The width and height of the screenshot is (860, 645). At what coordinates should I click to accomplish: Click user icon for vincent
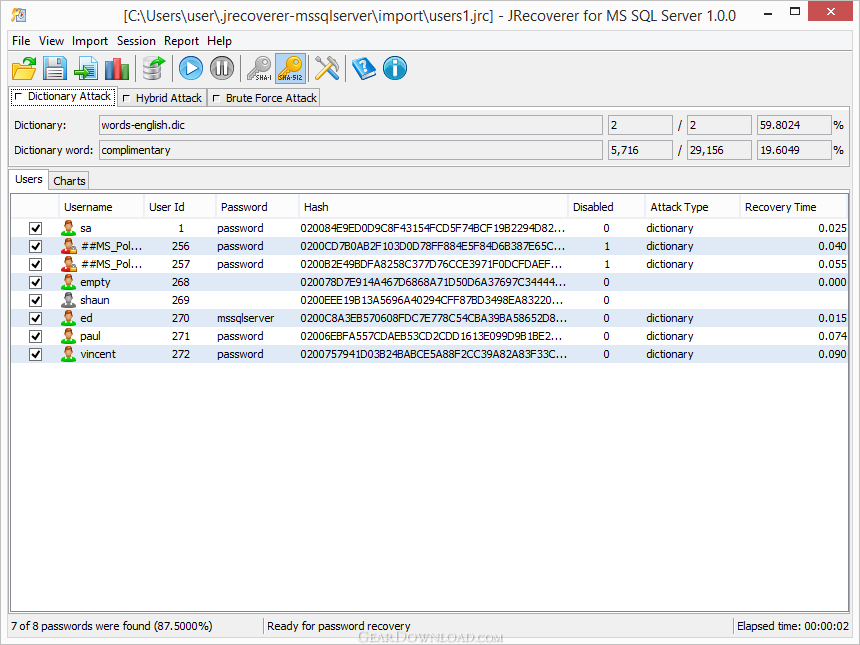[x=69, y=354]
